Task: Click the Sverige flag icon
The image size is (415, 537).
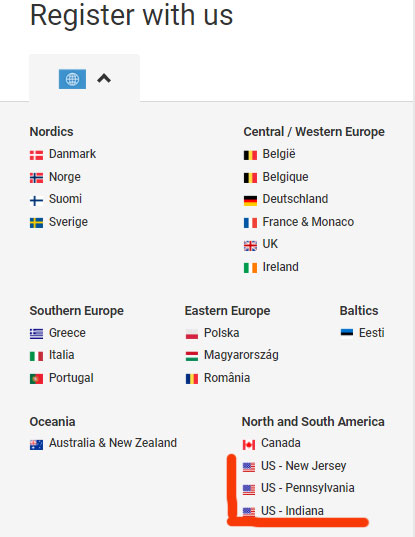Action: coord(36,223)
